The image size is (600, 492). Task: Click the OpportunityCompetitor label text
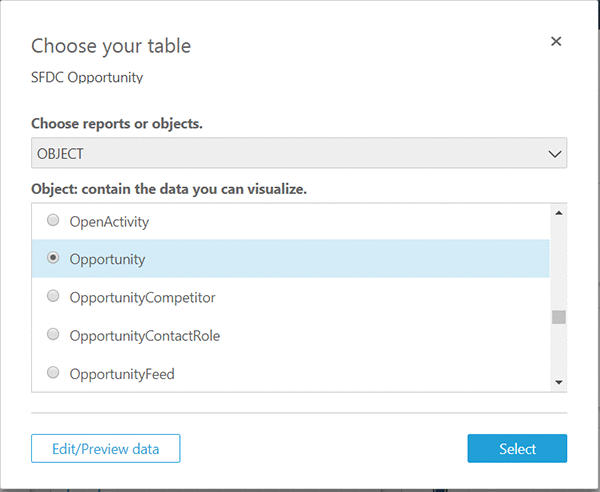tap(142, 297)
